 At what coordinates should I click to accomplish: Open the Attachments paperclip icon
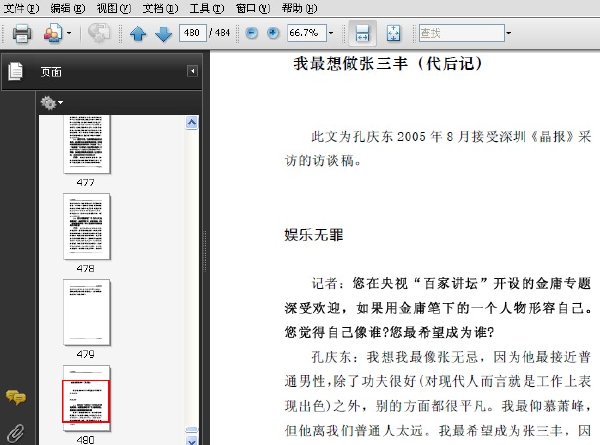pos(15,434)
